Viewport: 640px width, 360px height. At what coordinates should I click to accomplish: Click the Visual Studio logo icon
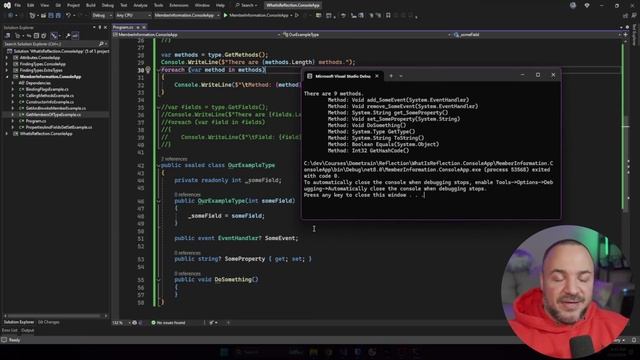pos(7,5)
